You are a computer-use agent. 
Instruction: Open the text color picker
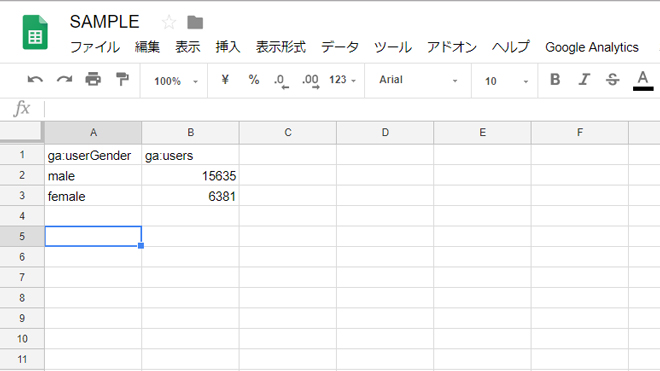point(643,81)
